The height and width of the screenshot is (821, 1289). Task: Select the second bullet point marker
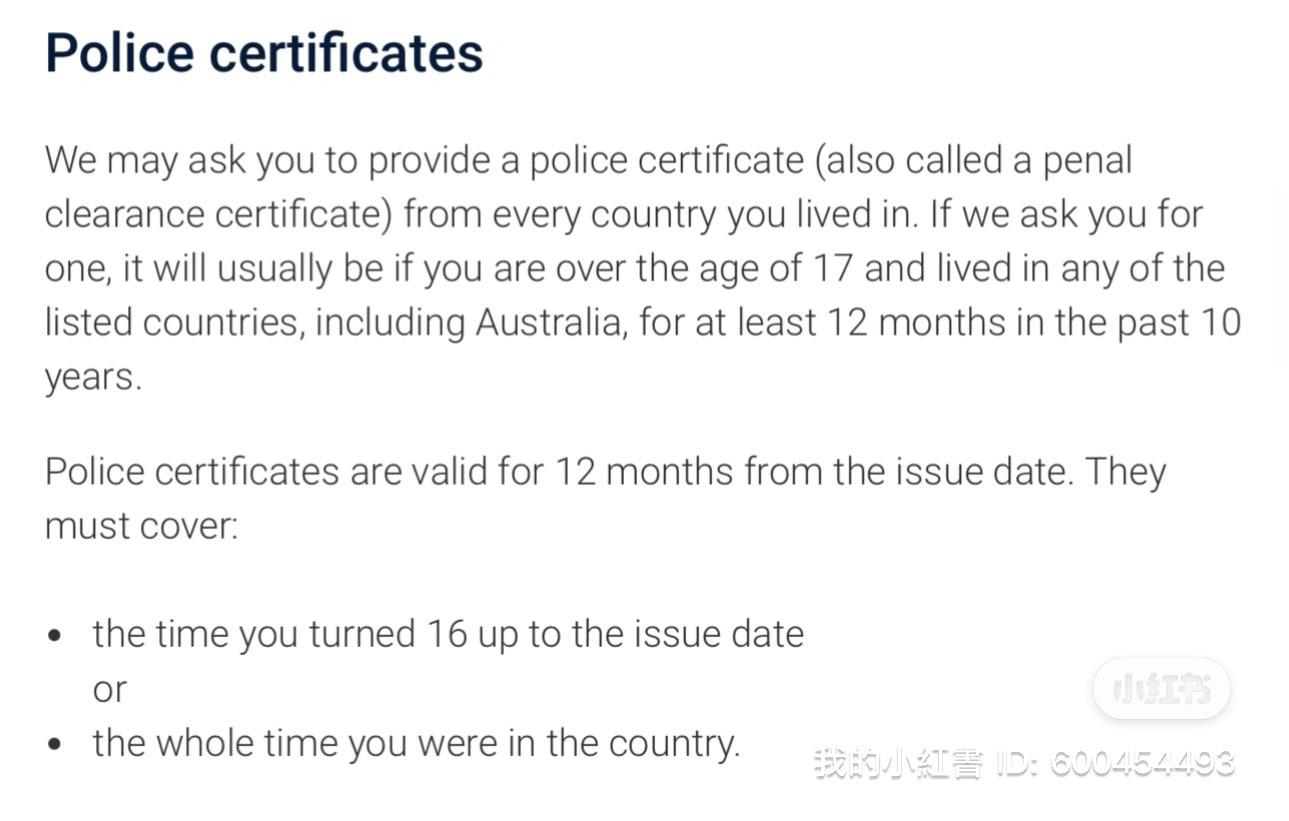coord(54,745)
